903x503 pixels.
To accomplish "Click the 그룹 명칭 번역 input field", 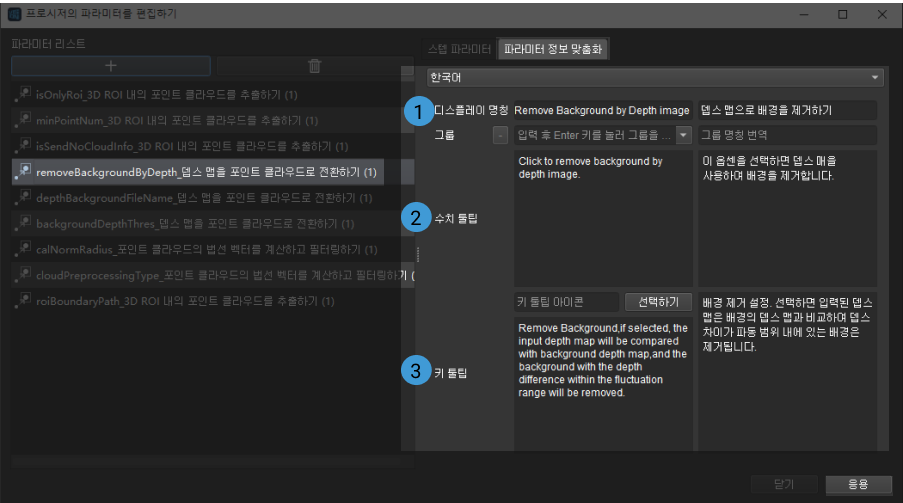I will [787, 135].
